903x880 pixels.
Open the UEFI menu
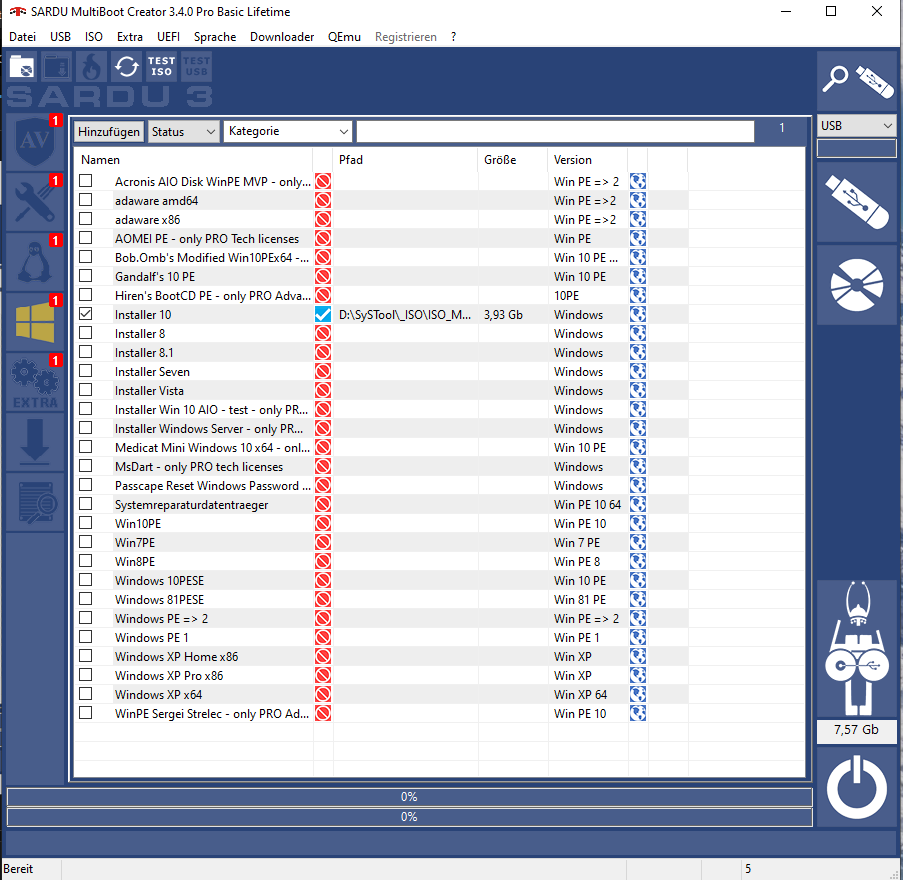168,37
